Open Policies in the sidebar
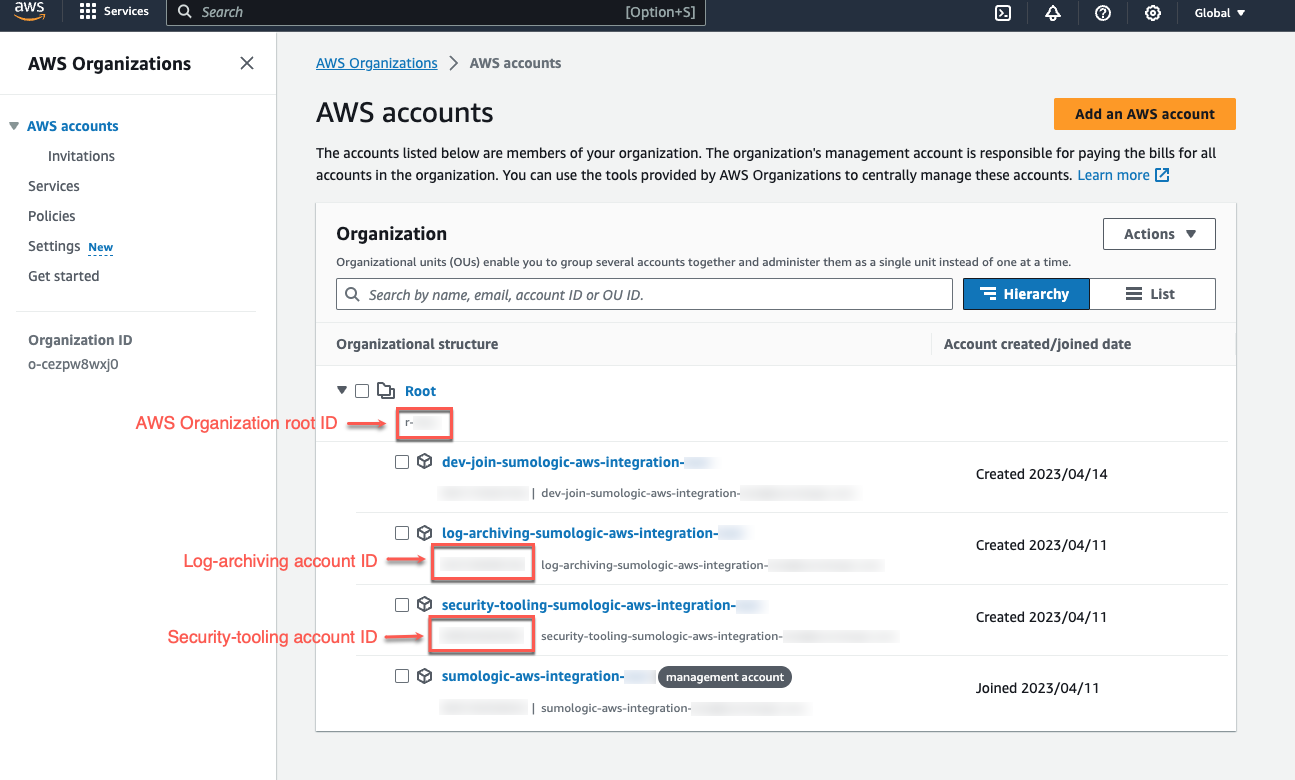 pos(51,215)
